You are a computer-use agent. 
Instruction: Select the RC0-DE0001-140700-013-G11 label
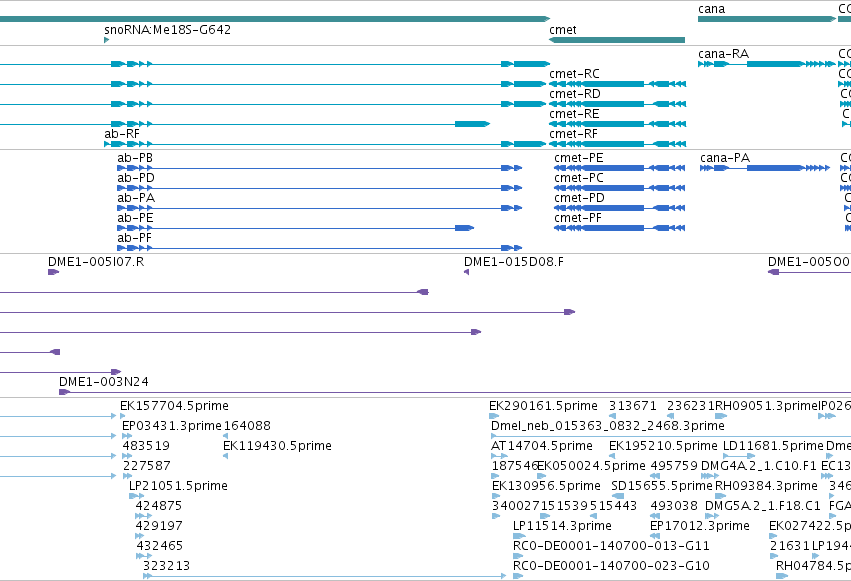tap(611, 545)
